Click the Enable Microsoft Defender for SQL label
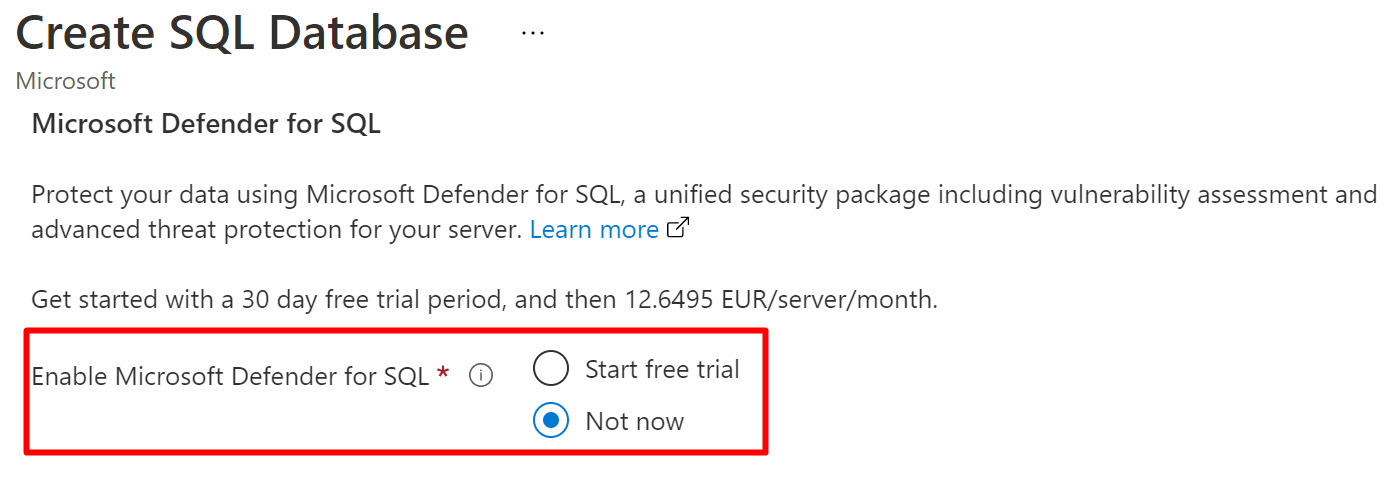This screenshot has height=482, width=1385. coord(230,376)
